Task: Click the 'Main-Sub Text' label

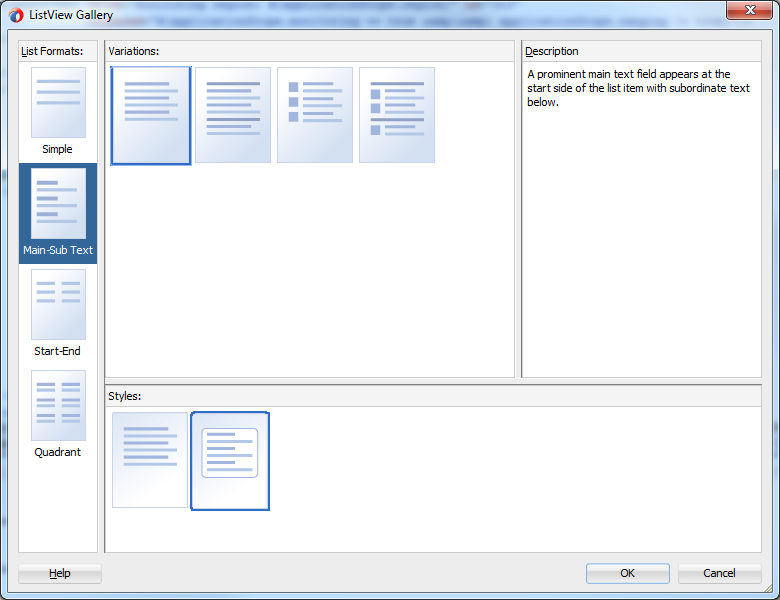Action: [x=58, y=250]
